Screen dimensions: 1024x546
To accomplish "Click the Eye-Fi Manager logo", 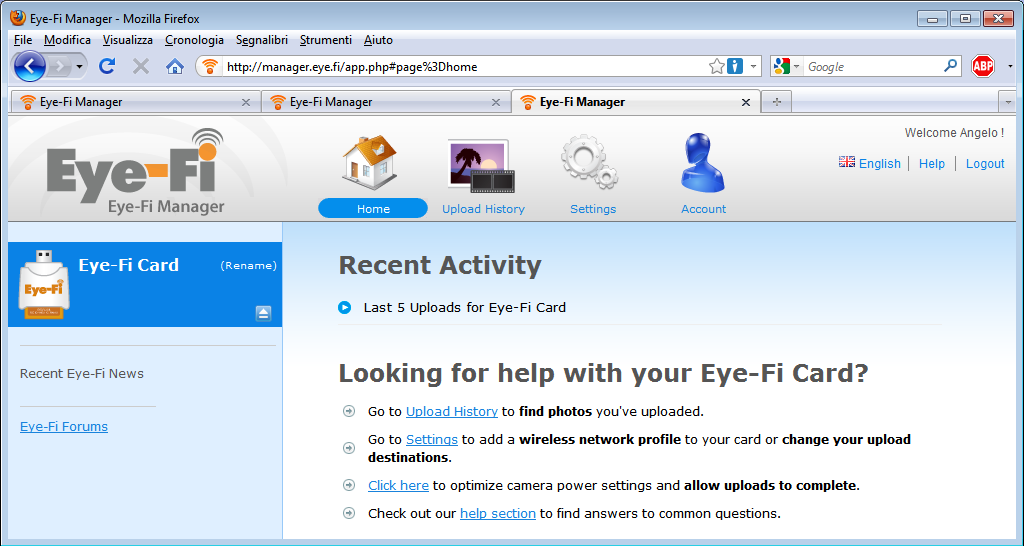I will (x=135, y=171).
